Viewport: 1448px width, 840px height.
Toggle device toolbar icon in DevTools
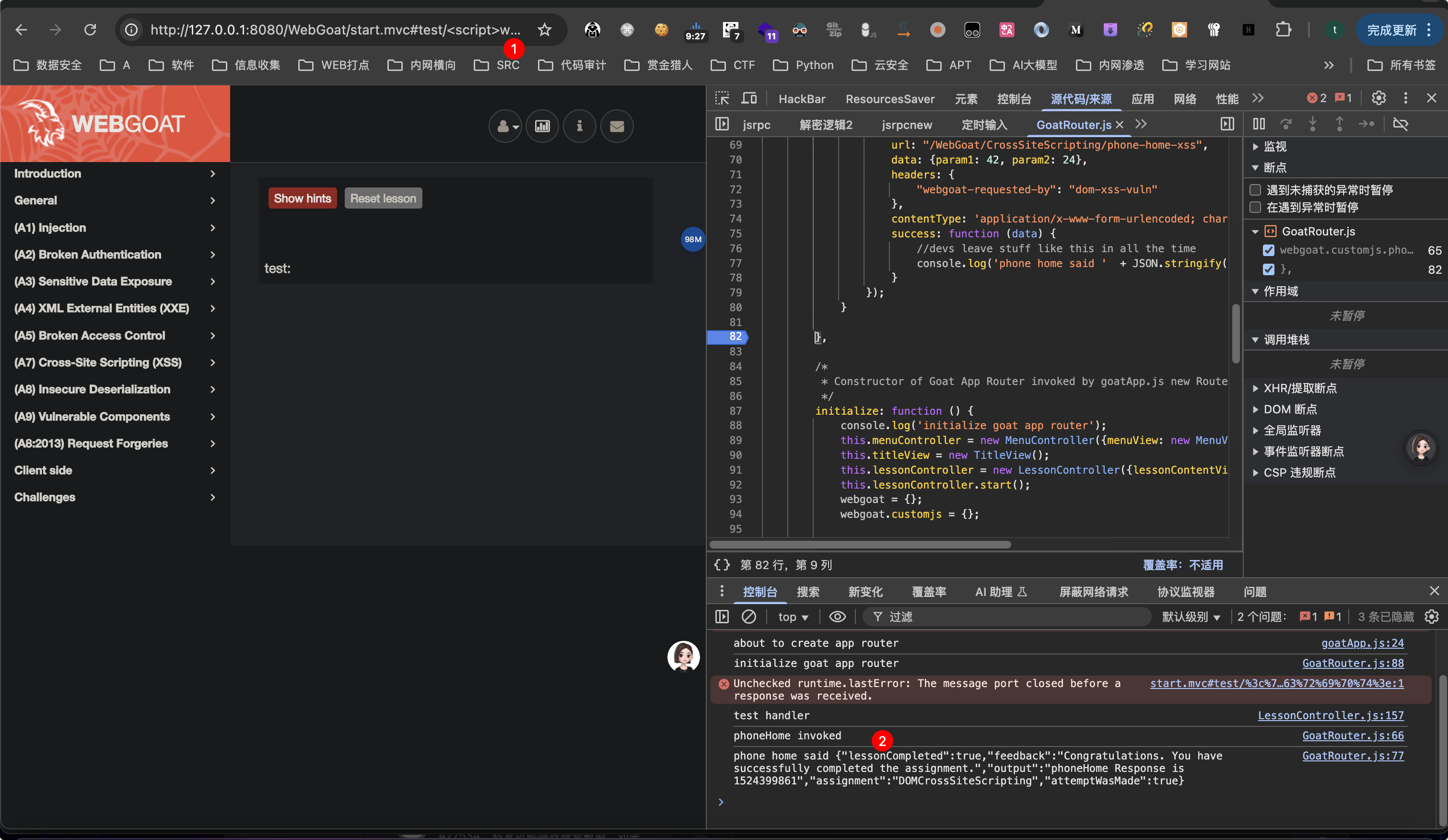(749, 98)
